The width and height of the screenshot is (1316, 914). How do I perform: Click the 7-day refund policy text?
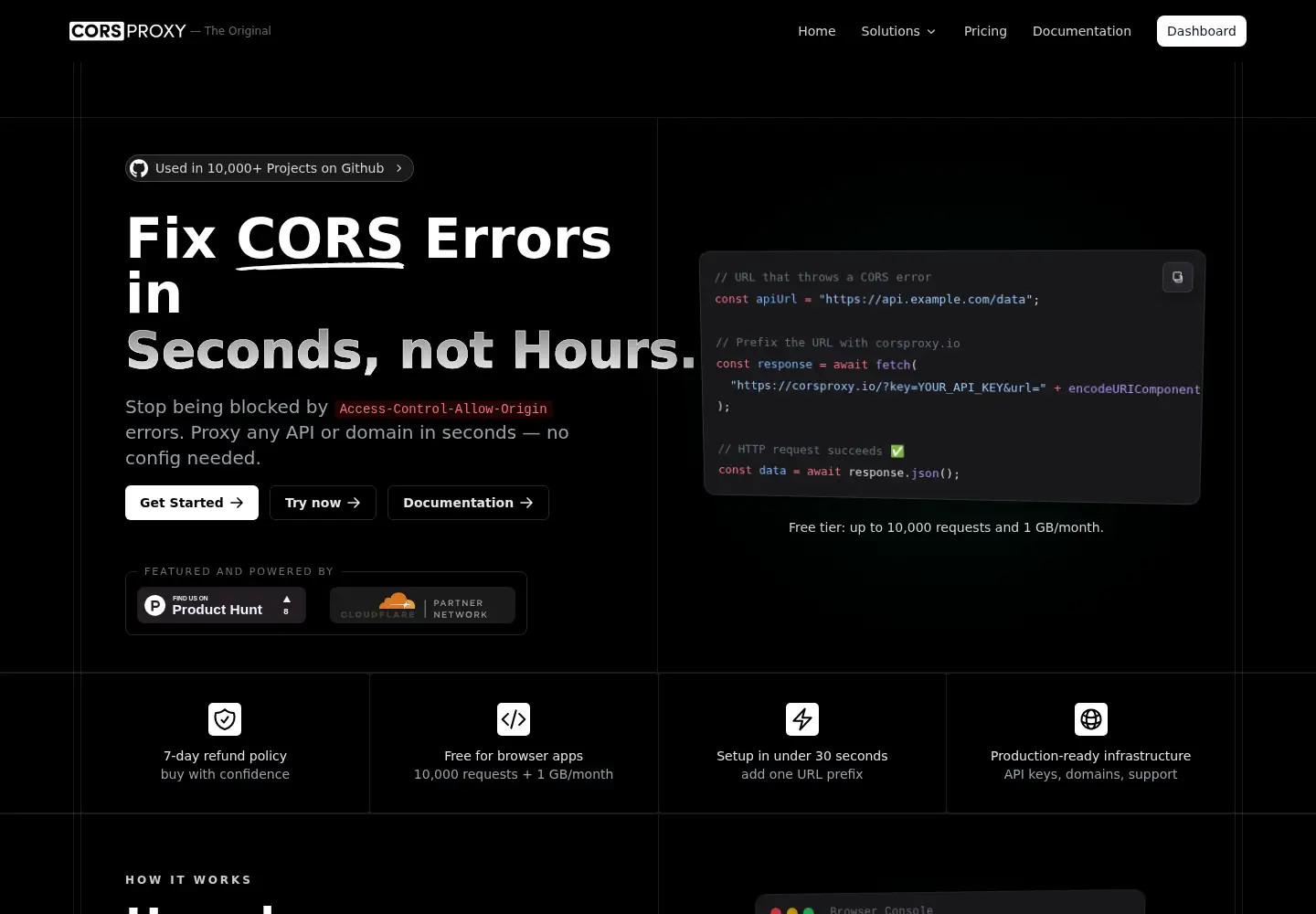pos(225,756)
